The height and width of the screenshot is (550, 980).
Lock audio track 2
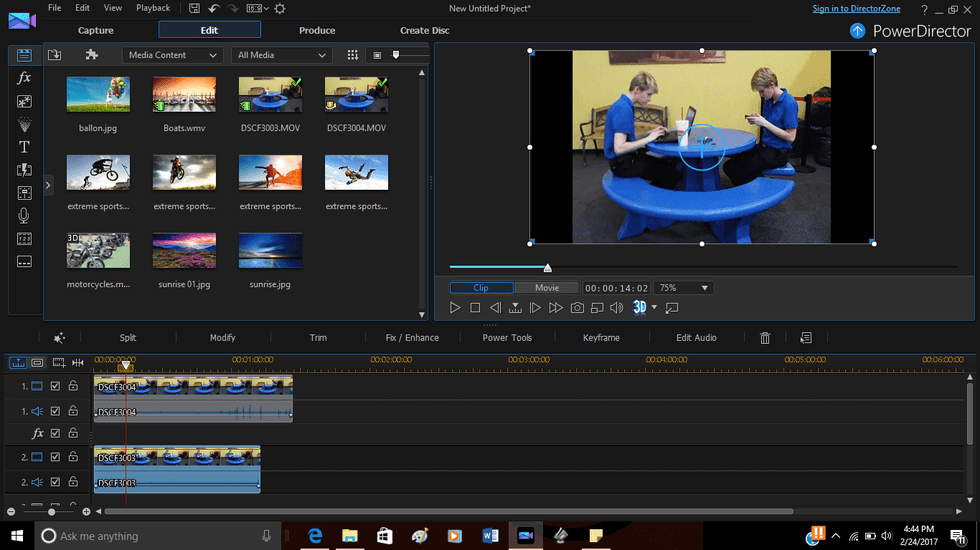pyautogui.click(x=73, y=482)
